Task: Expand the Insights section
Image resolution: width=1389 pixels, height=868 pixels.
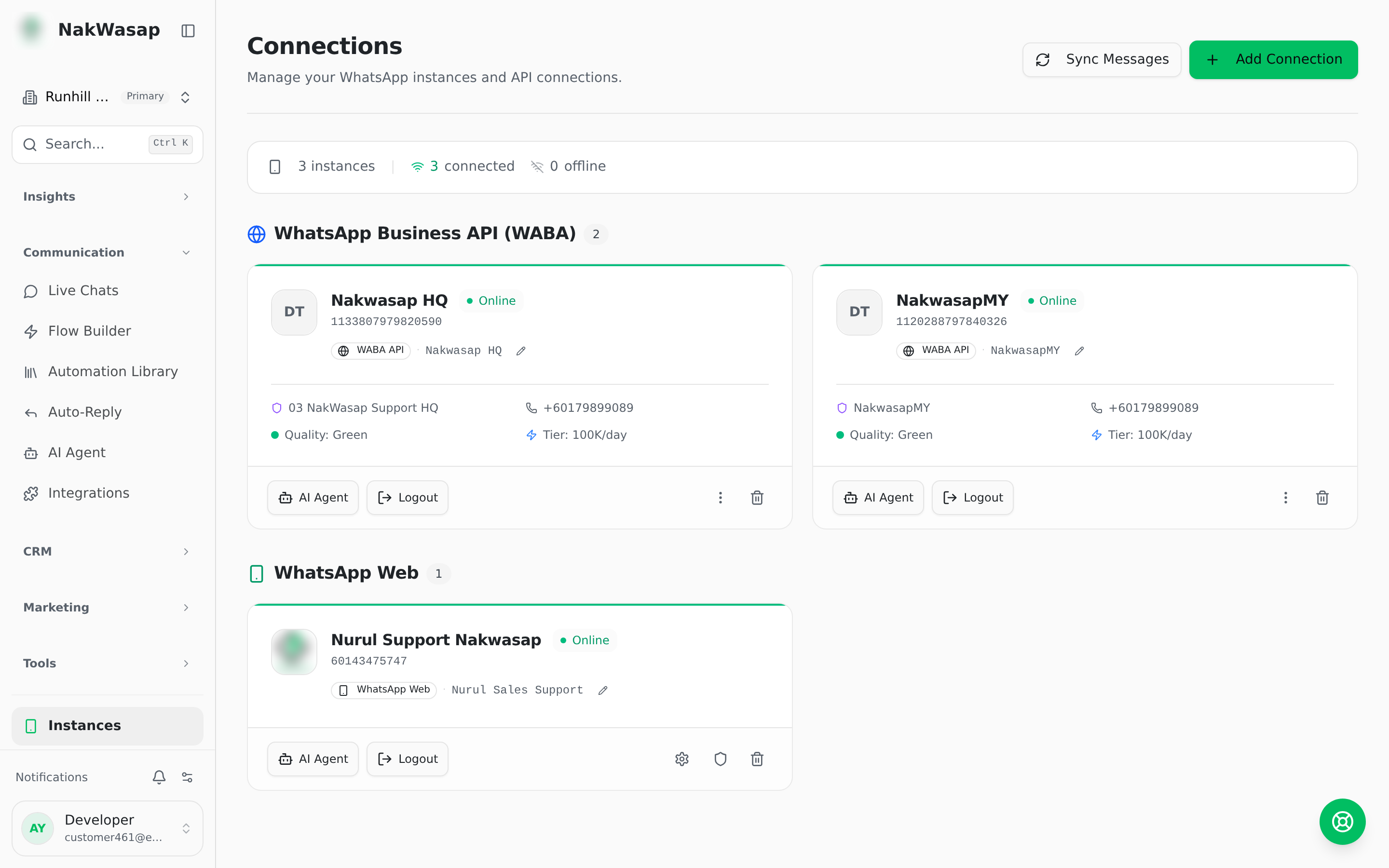Action: click(108, 197)
